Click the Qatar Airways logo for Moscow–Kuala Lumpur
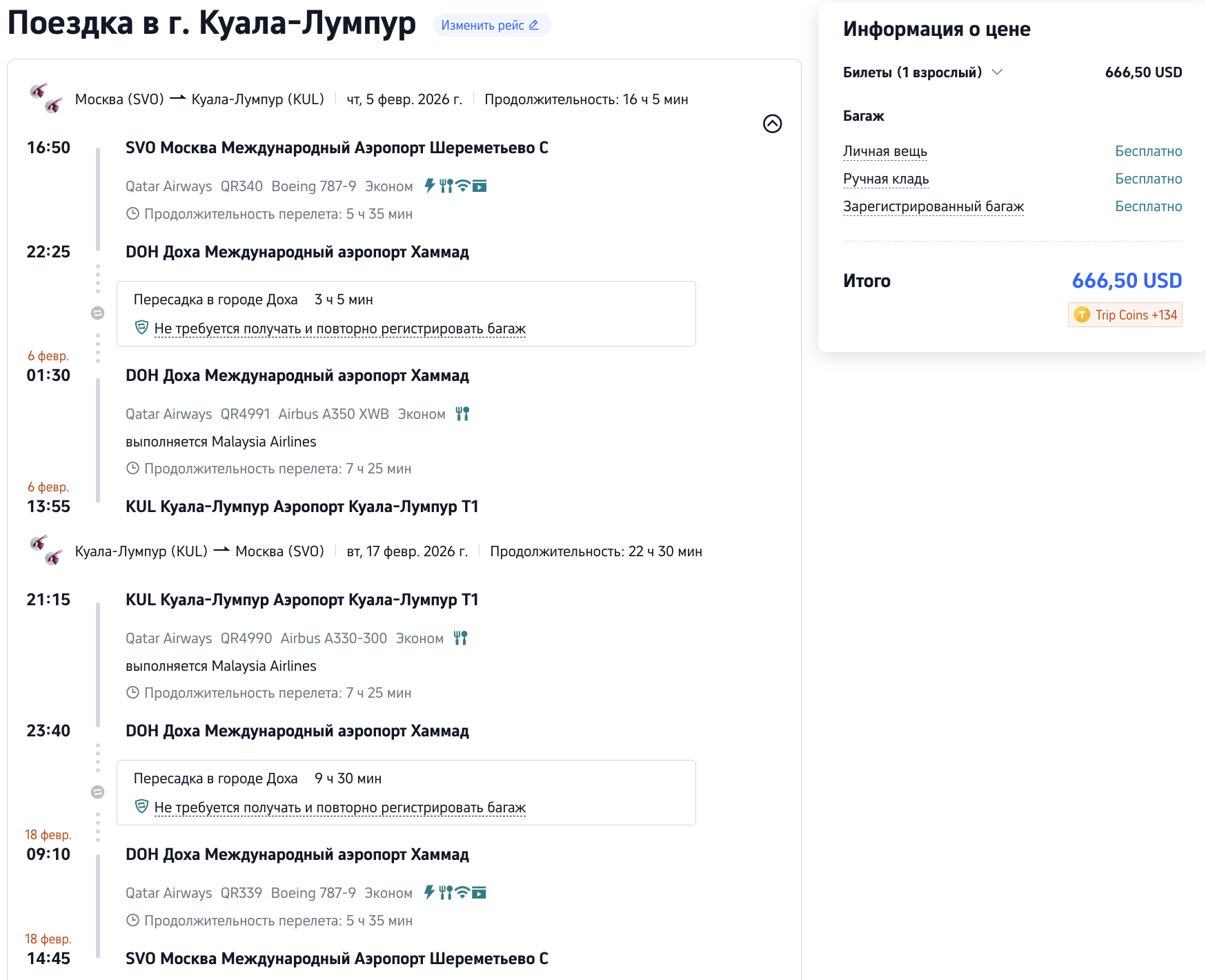Image resolution: width=1206 pixels, height=980 pixels. coord(46,99)
